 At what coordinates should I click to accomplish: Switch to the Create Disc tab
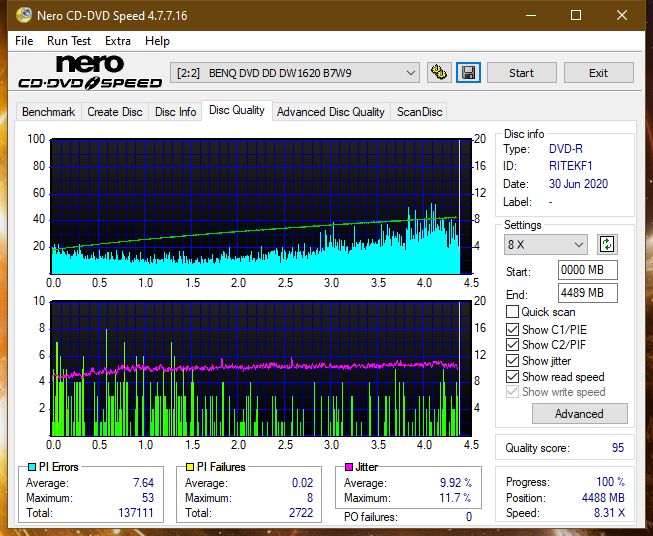tap(115, 112)
